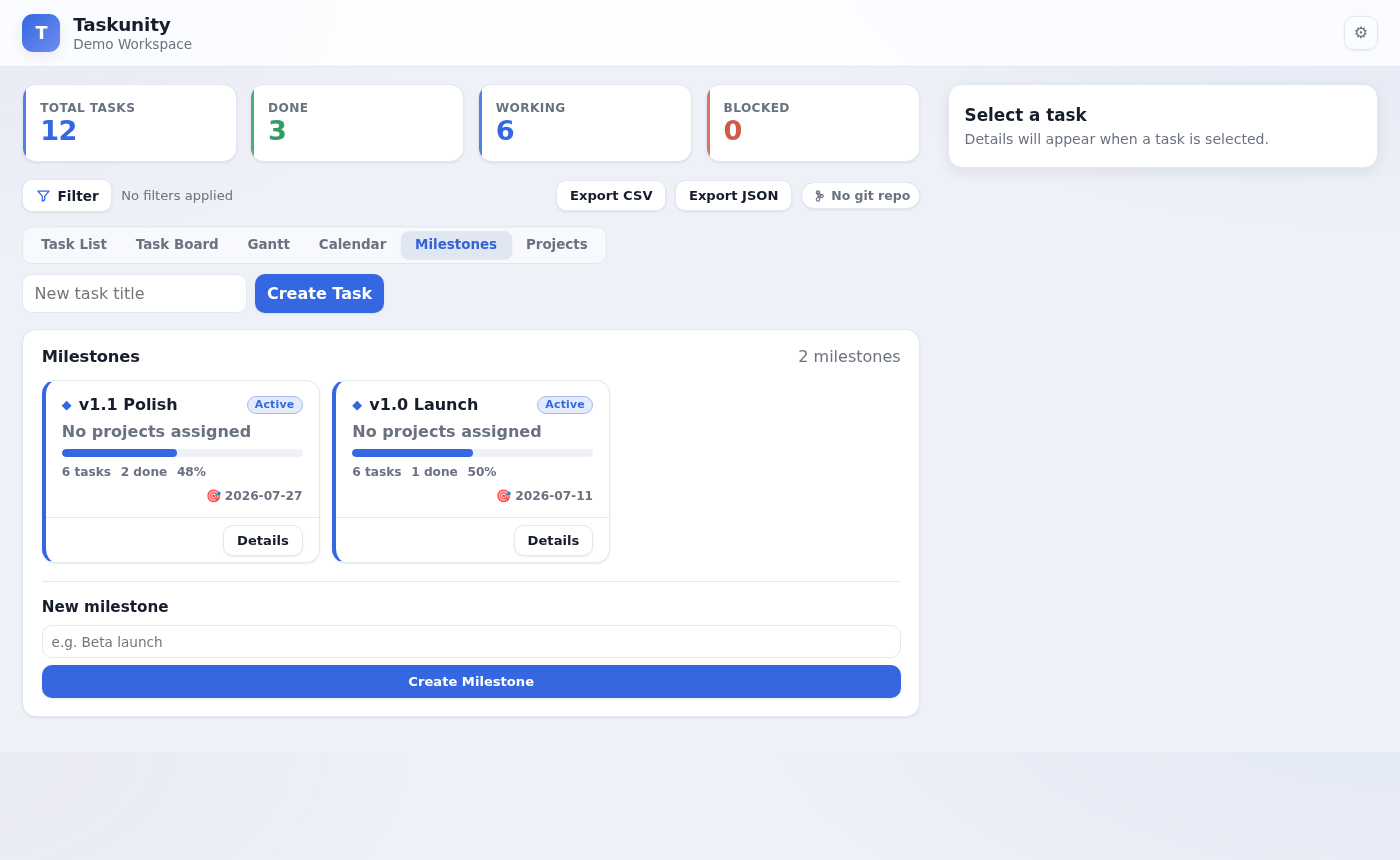Click the Working stat card
Viewport: 1400px width, 860px height.
585,123
